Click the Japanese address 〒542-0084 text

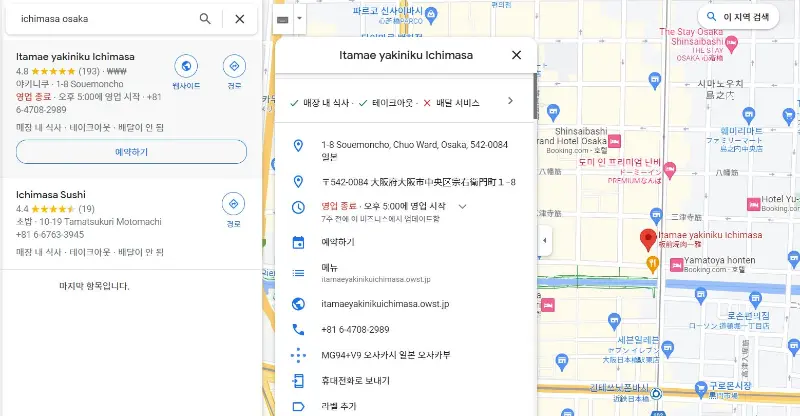(x=418, y=182)
